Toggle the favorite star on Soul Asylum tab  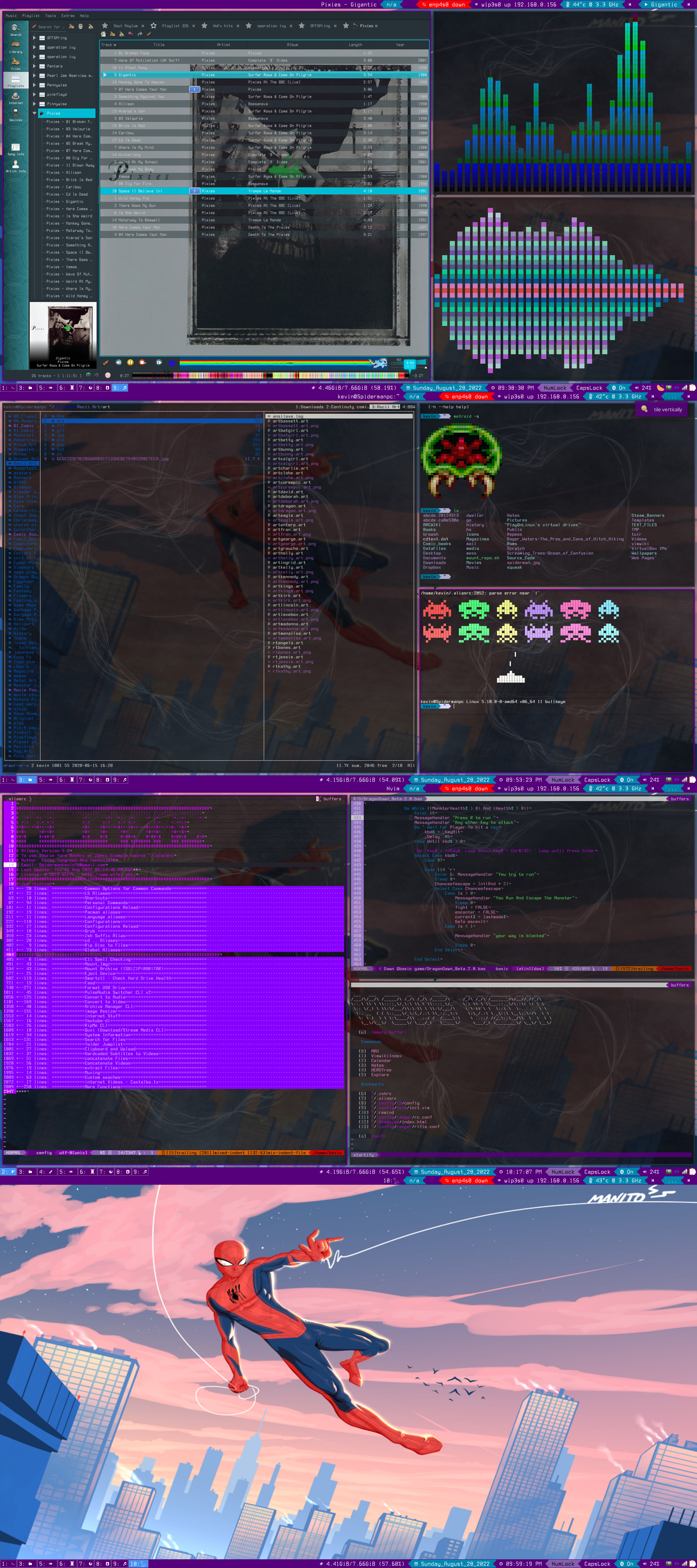click(105, 25)
